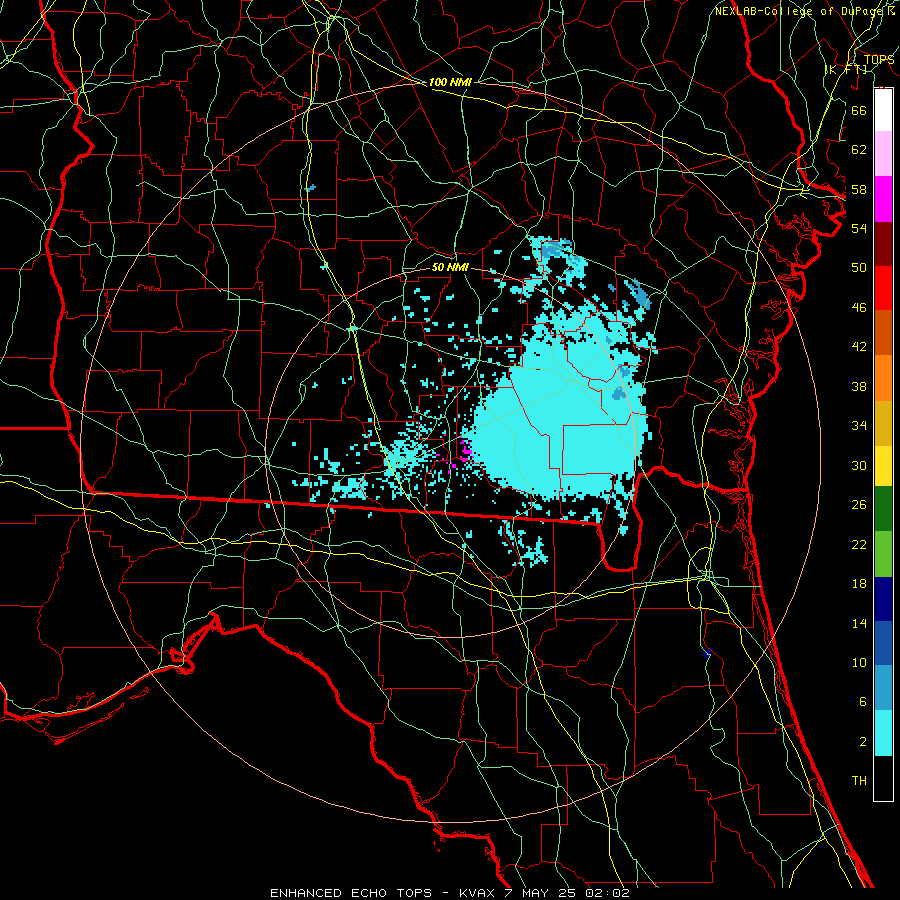Image resolution: width=900 pixels, height=900 pixels.
Task: Click the 'K FT' legend unit label
Action: tap(845, 70)
